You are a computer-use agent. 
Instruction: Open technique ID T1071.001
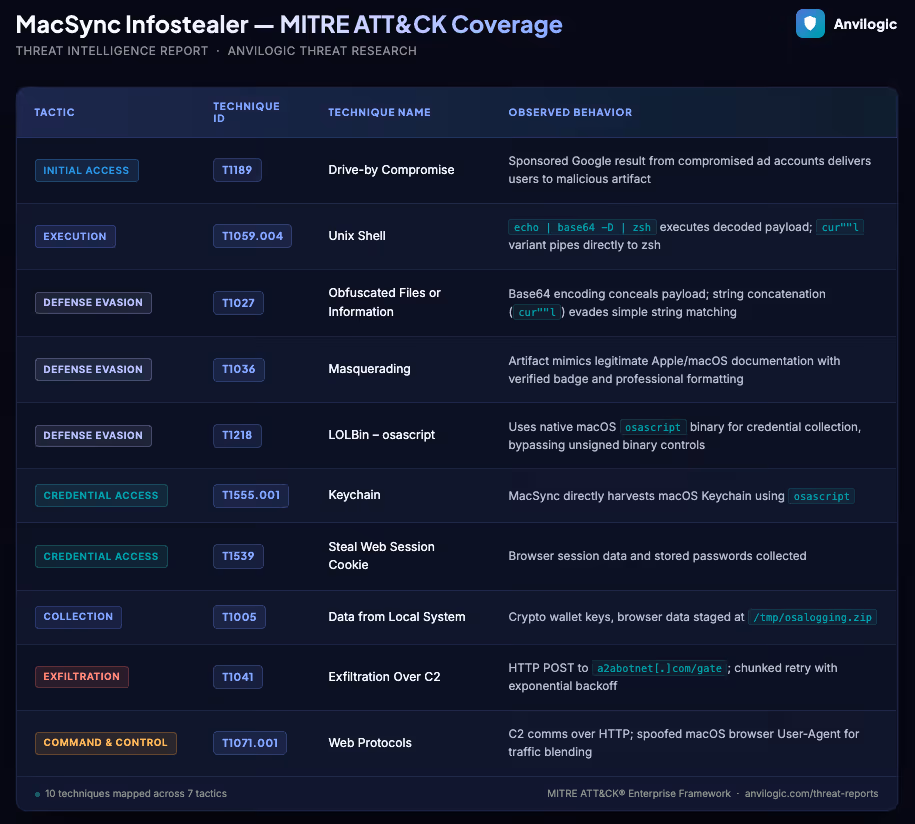[250, 743]
